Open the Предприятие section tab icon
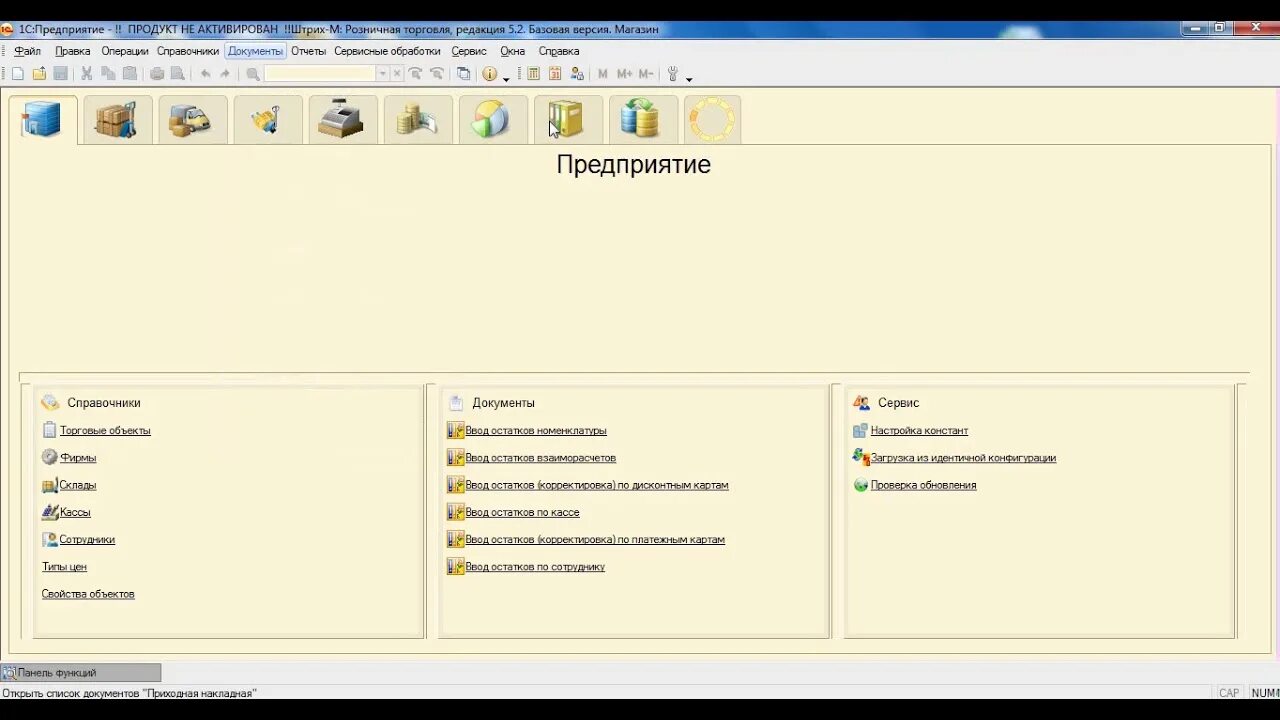The width and height of the screenshot is (1280, 720). (42, 119)
